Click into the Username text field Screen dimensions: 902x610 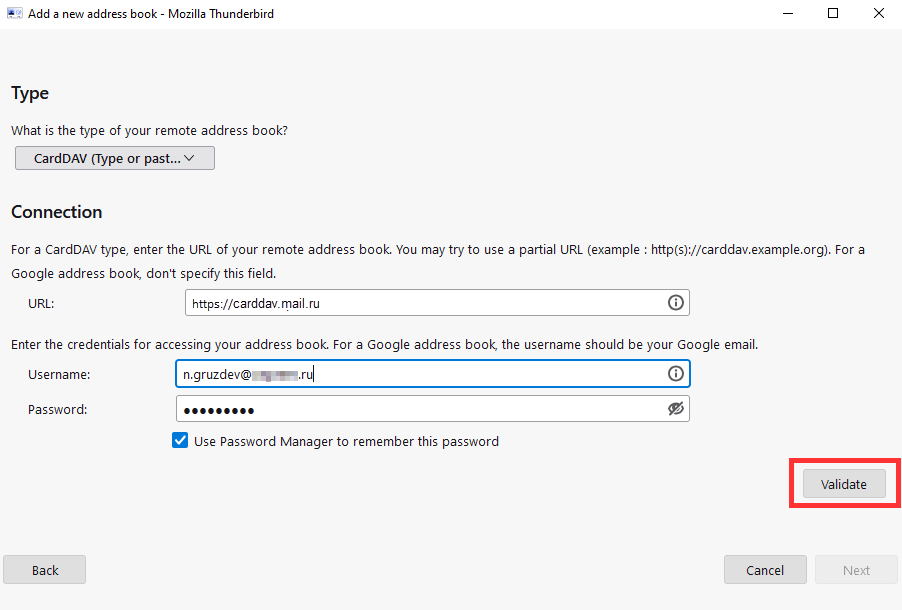coord(480,374)
